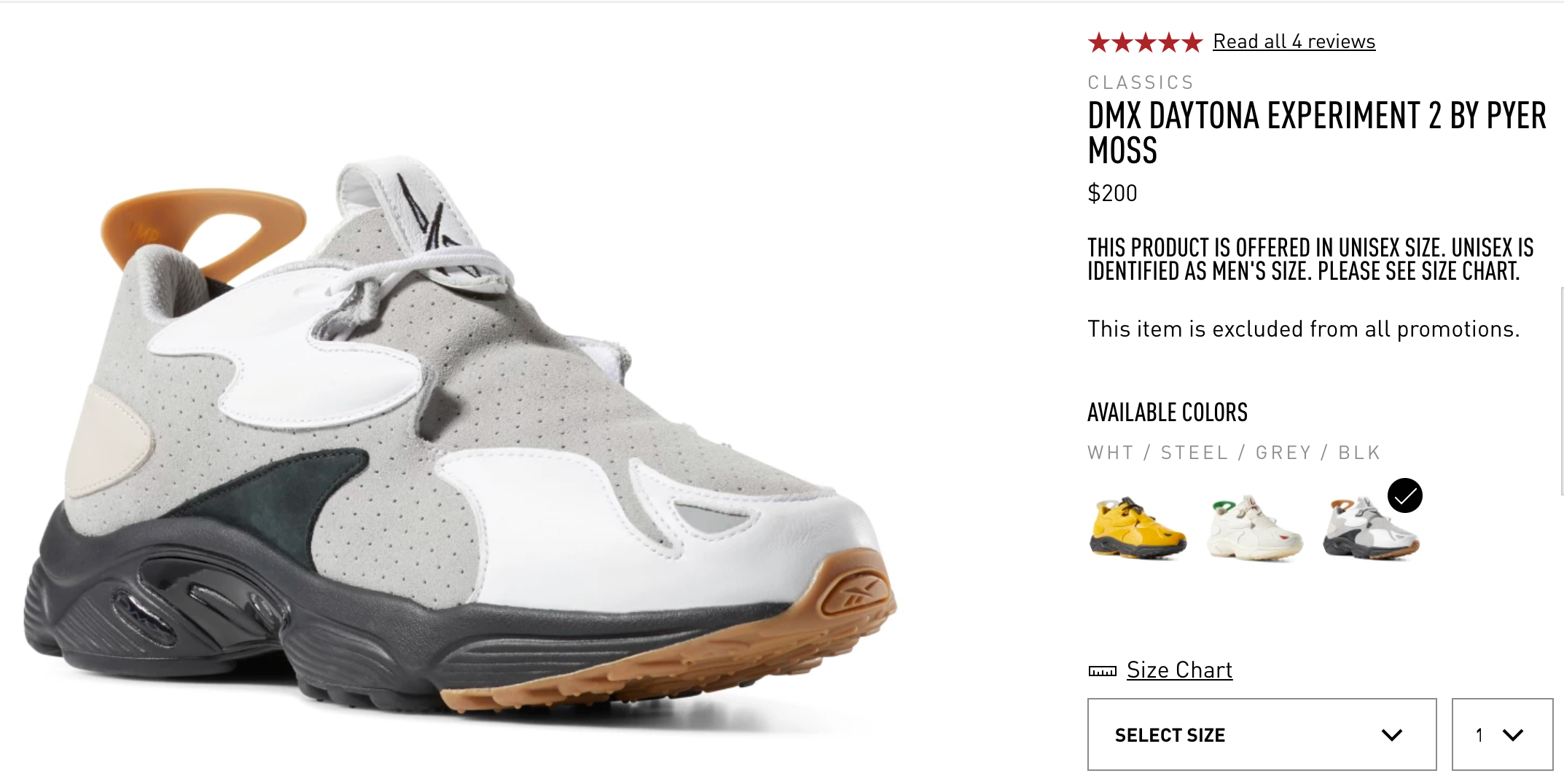This screenshot has height=784, width=1564.
Task: Click the page scrollbar on the right edge
Action: pyautogui.click(x=1562, y=391)
